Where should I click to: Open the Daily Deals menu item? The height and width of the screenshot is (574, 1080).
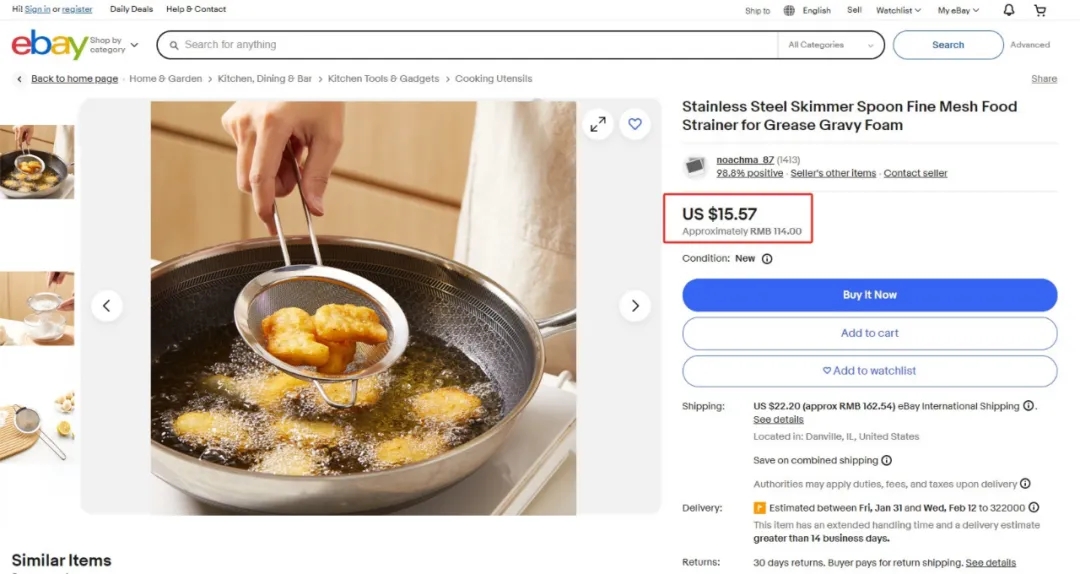point(132,10)
